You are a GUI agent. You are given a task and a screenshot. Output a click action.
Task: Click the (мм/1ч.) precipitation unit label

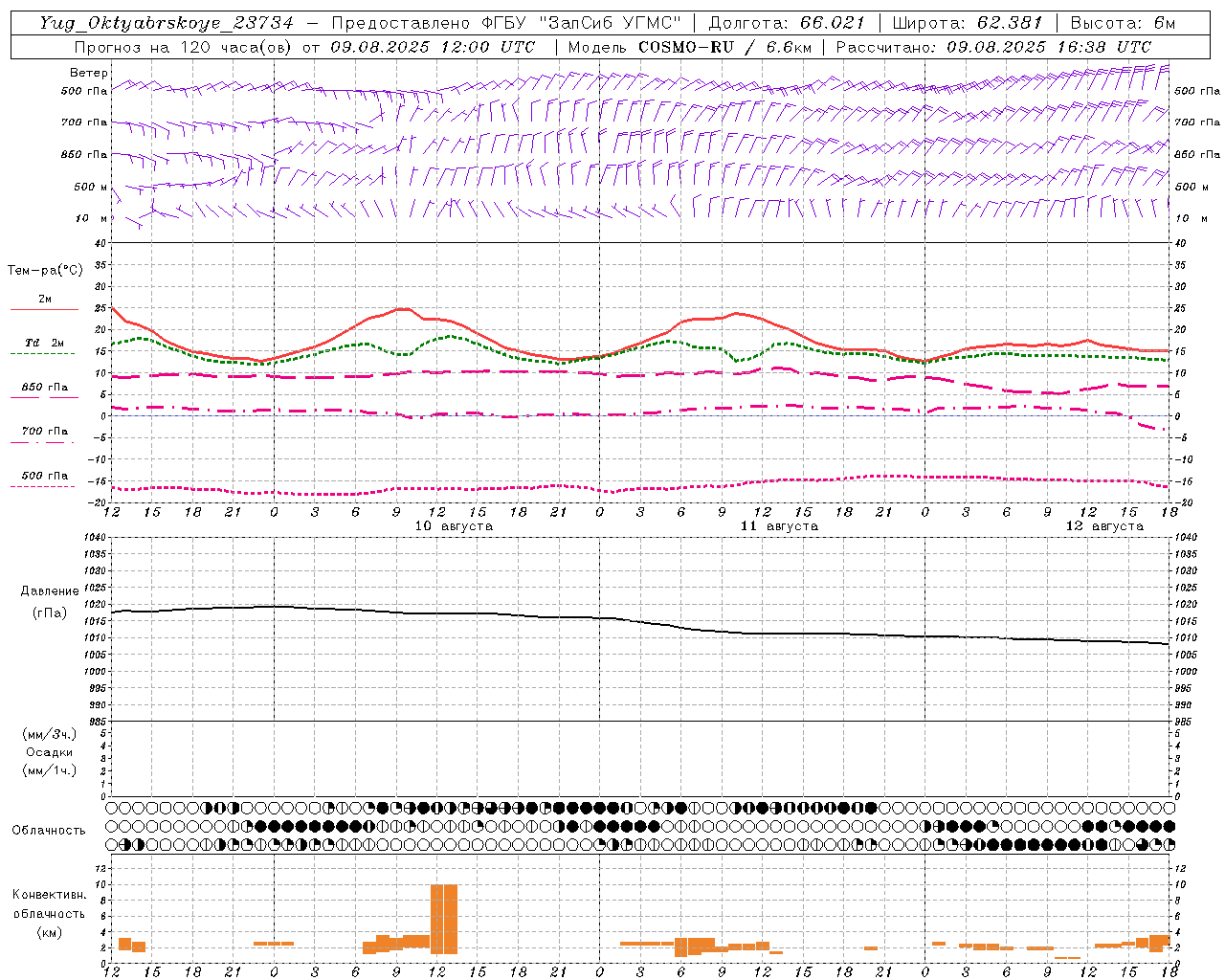point(50,770)
